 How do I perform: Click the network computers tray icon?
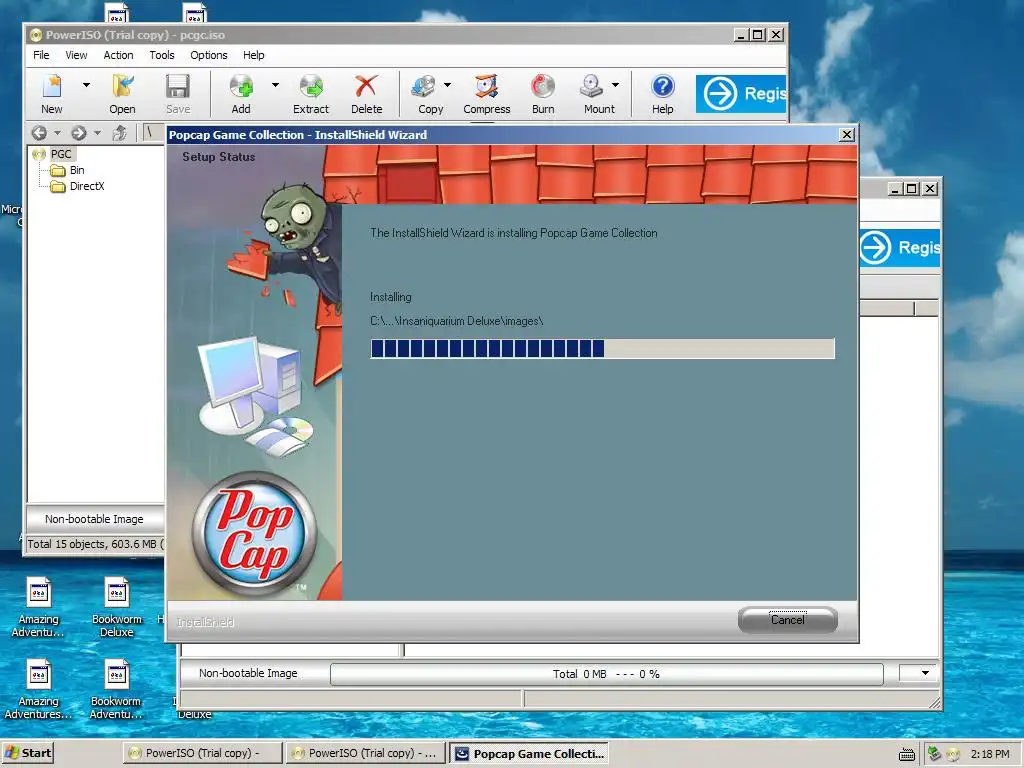click(x=935, y=754)
